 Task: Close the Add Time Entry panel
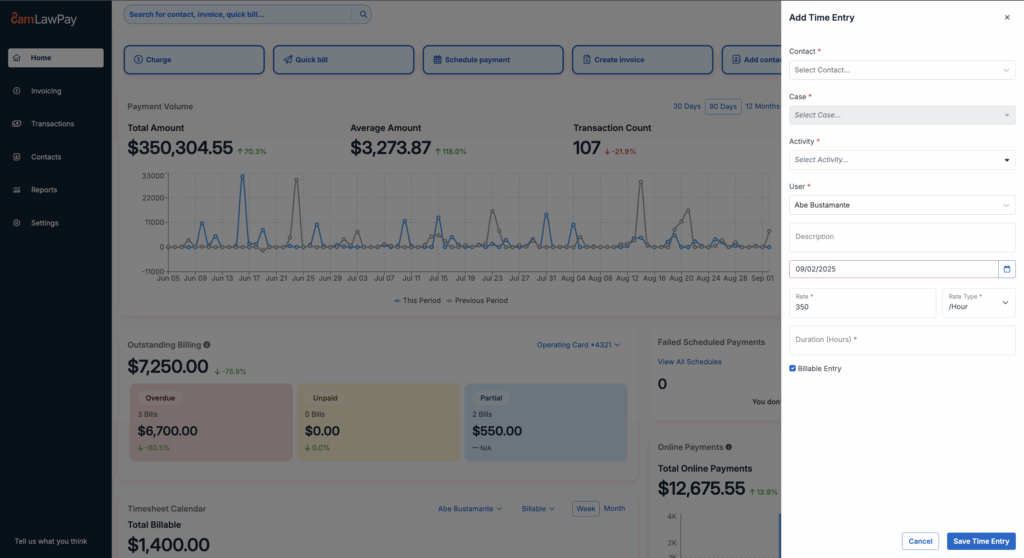[x=1006, y=18]
